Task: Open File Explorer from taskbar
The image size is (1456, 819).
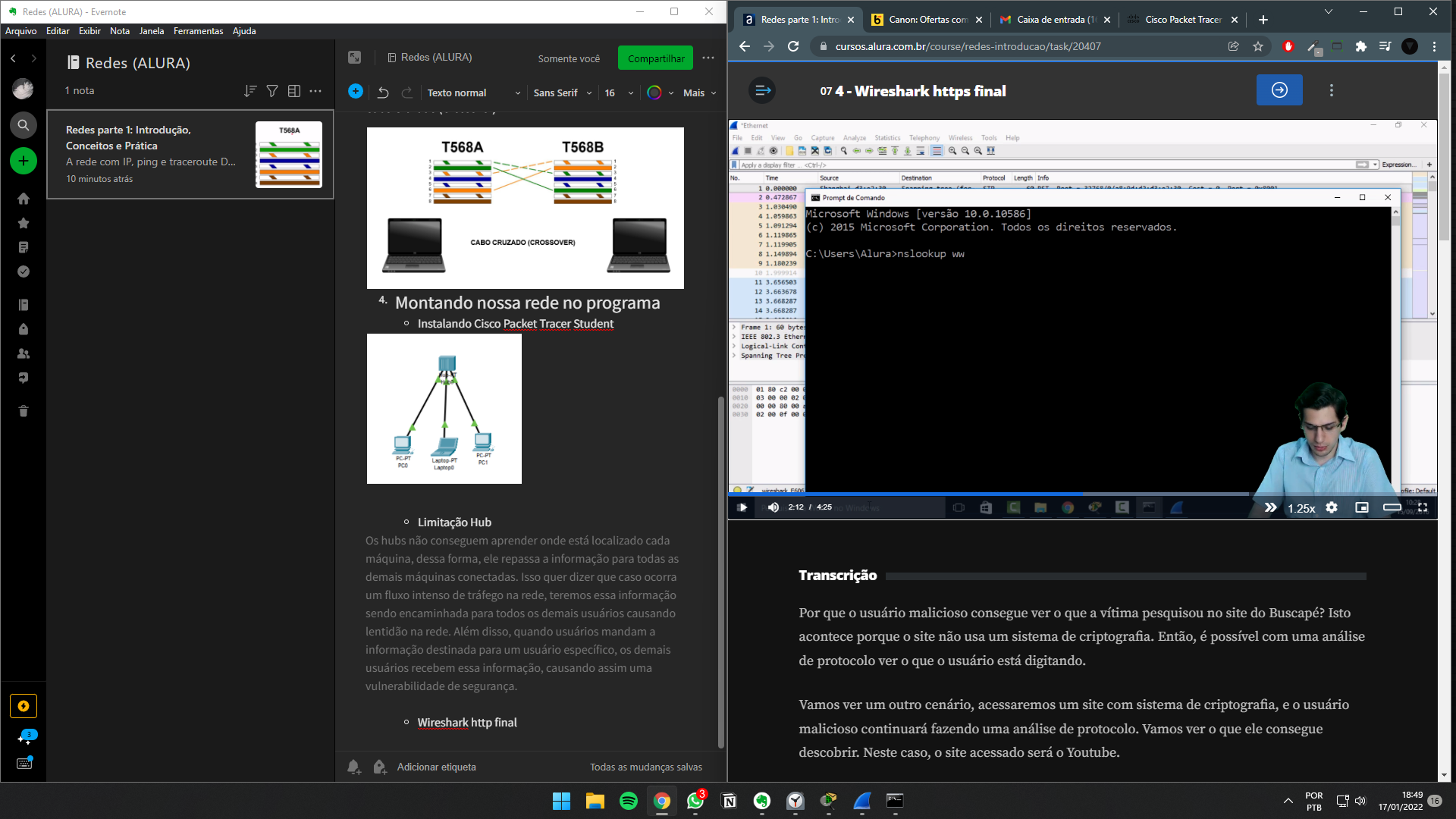Action: (x=595, y=801)
